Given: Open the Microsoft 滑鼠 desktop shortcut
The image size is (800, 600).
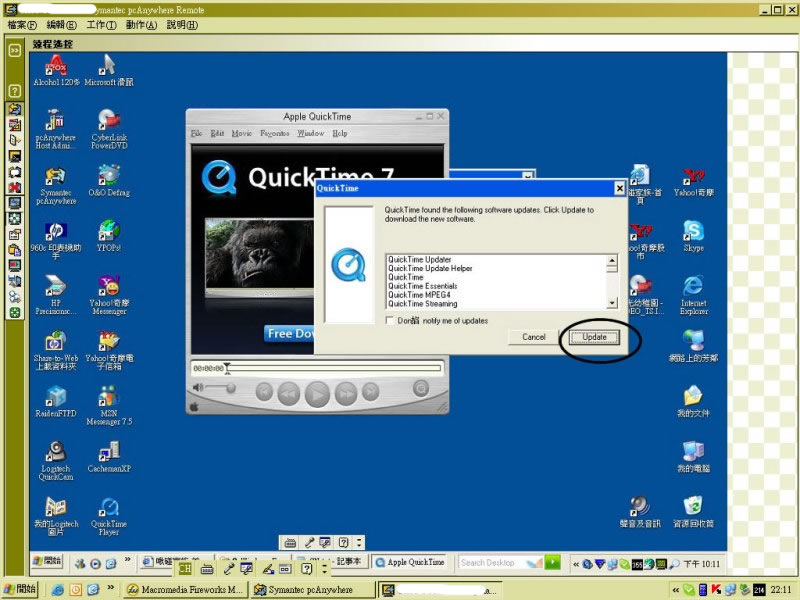Looking at the screenshot, I should pos(109,70).
